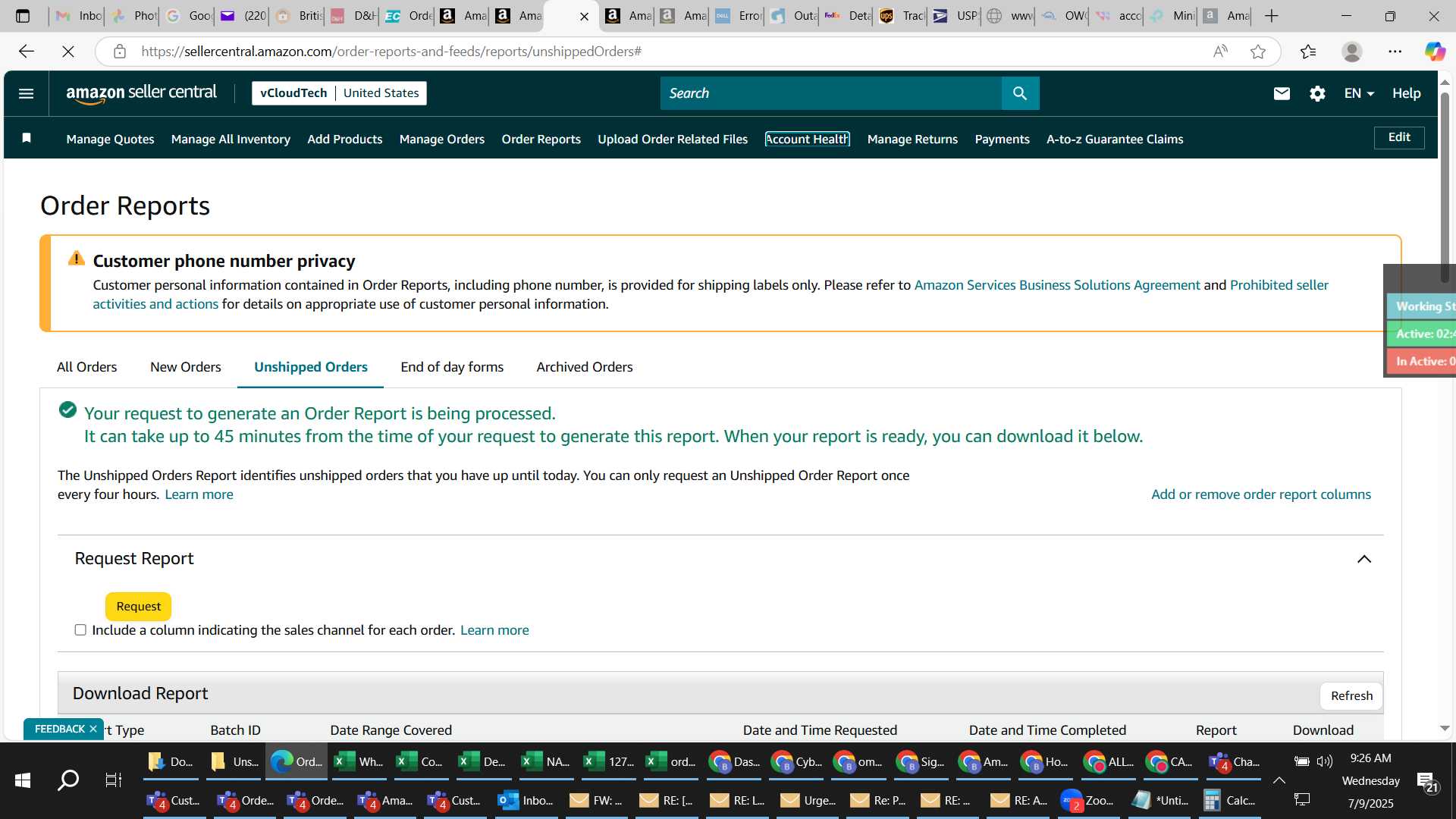This screenshot has width=1456, height=819.
Task: Open Task View on taskbar
Action: [113, 780]
